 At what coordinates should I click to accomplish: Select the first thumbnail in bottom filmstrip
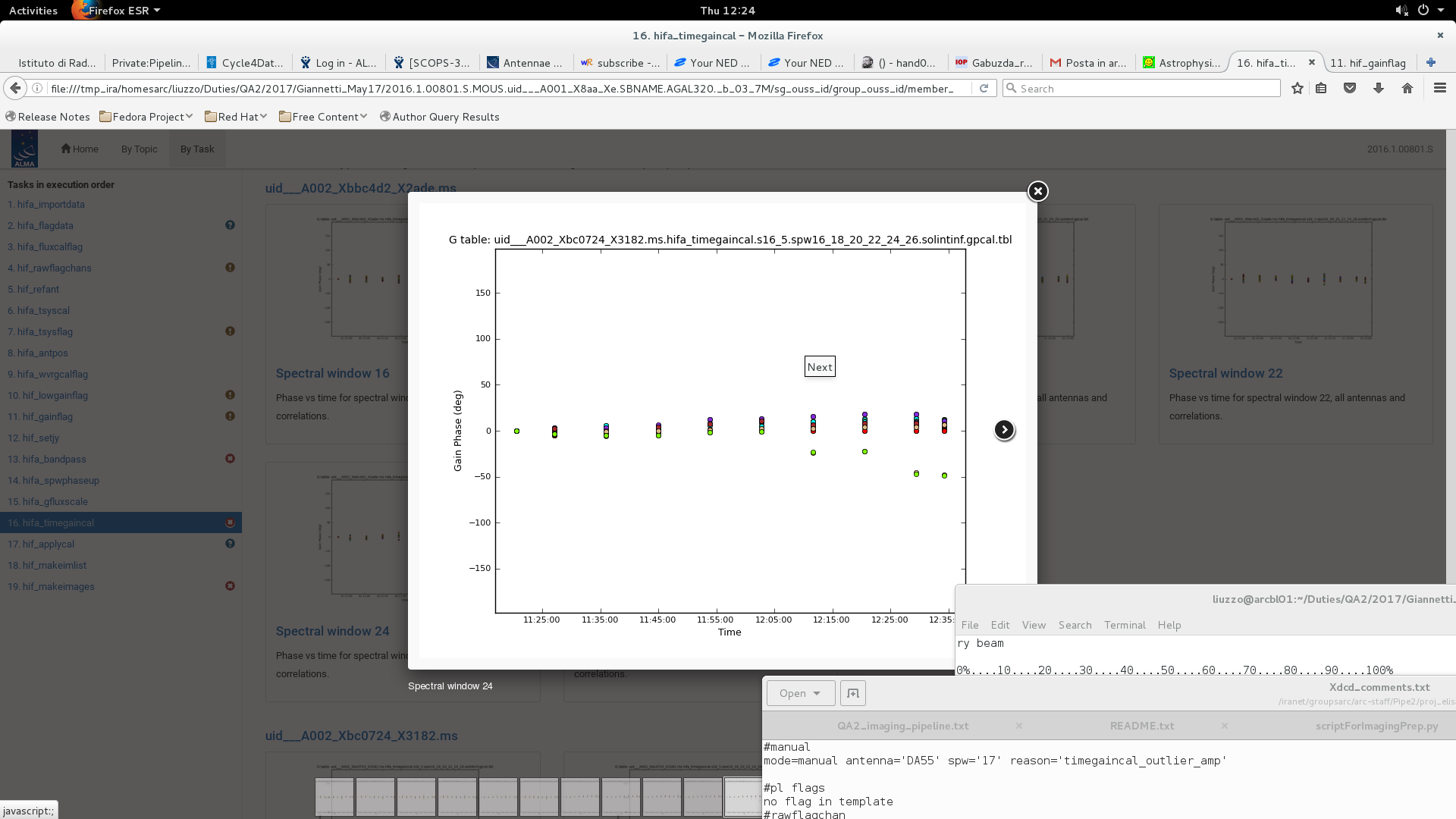[x=334, y=797]
